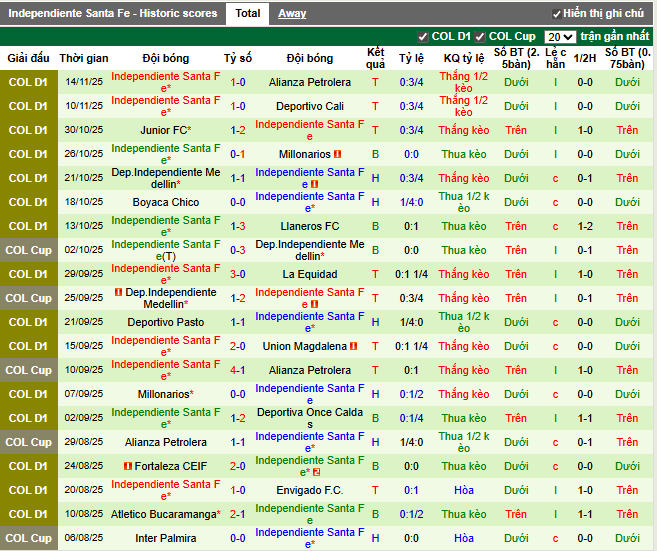Image resolution: width=657 pixels, height=551 pixels.
Task: Switch to the Away tab
Action: click(292, 13)
